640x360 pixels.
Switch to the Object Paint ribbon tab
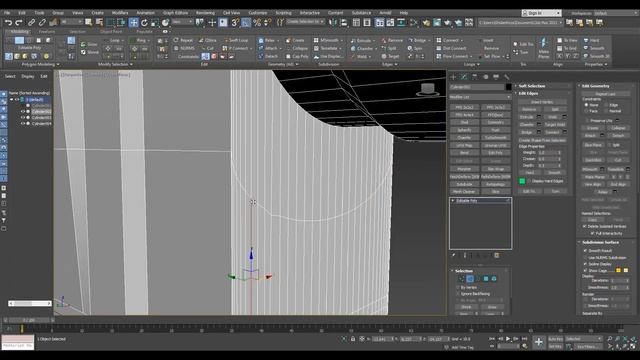111,31
